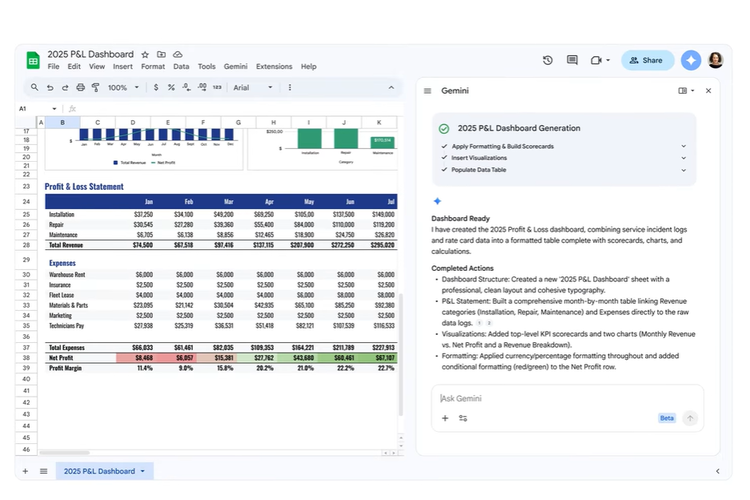Open the Gemini panel hamburger menu
This screenshot has width=750, height=500.
click(x=428, y=91)
